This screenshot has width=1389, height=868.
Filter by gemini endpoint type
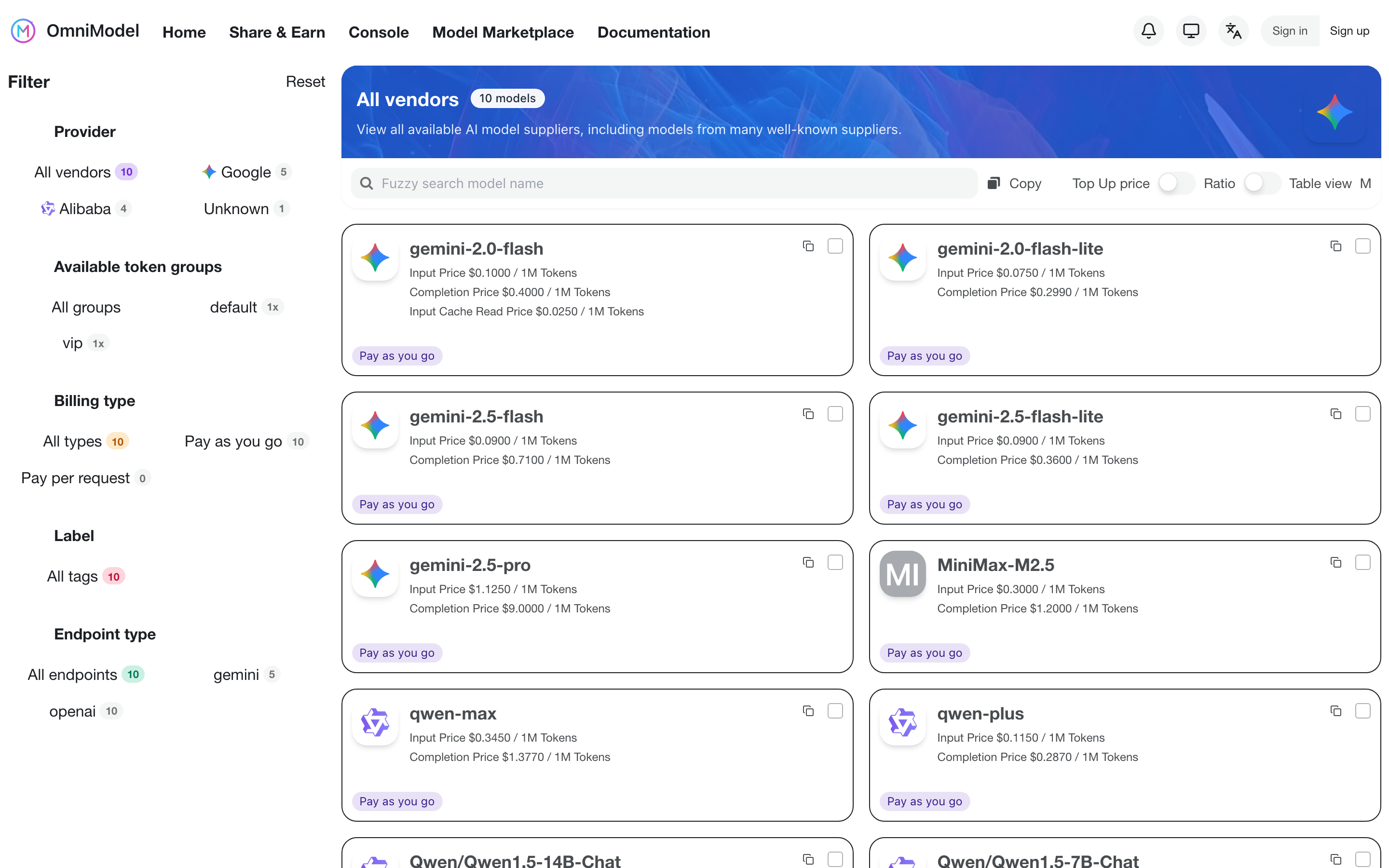pos(247,675)
